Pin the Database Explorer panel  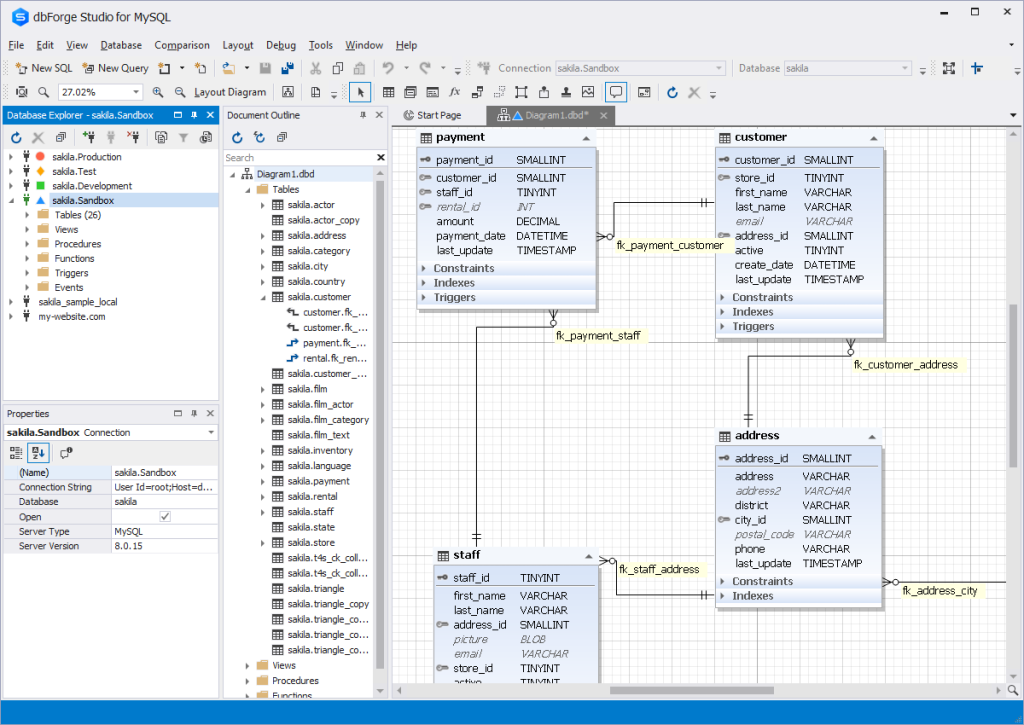click(x=194, y=115)
